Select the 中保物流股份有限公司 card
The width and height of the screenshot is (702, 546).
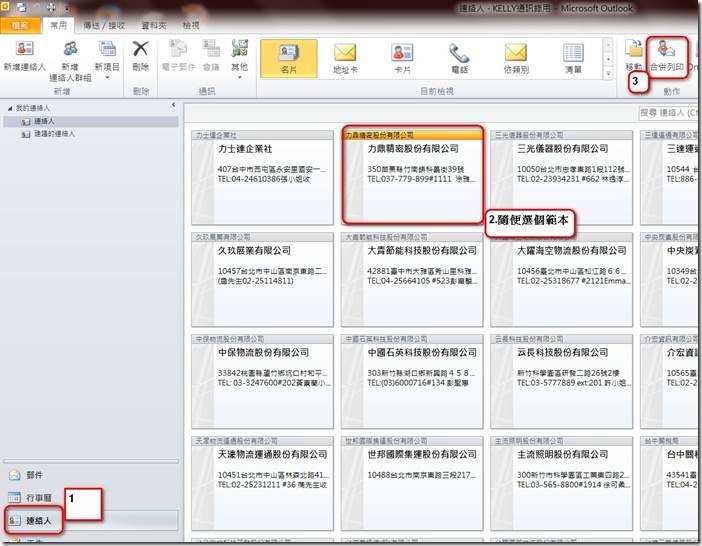coord(262,382)
